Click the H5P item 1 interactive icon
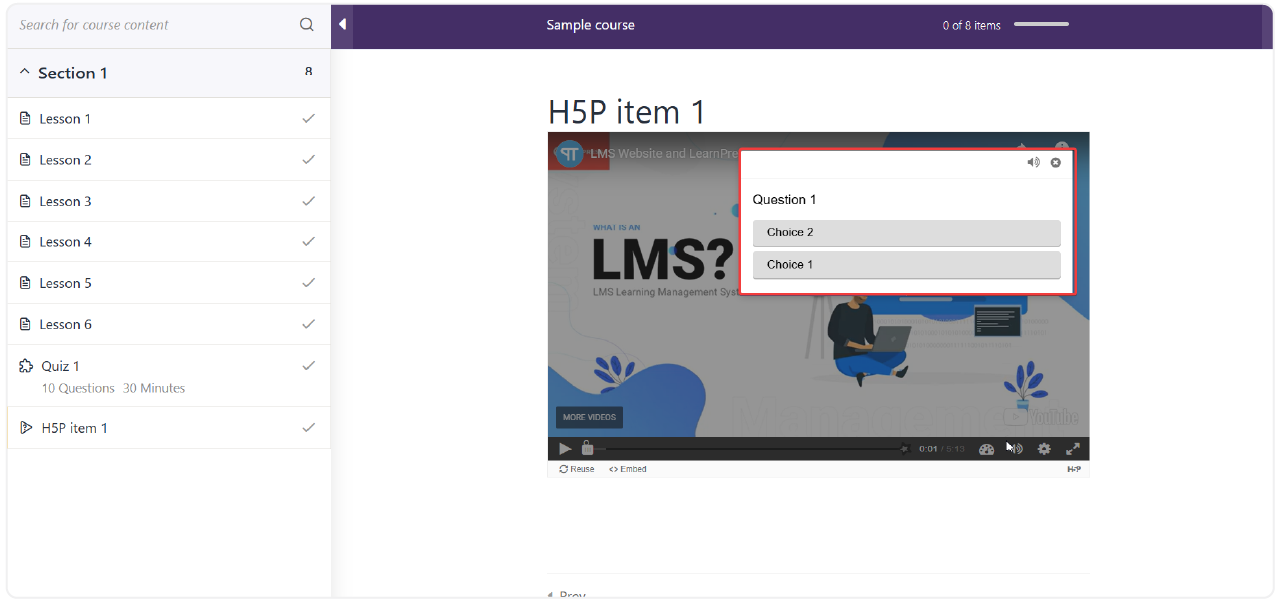The width and height of the screenshot is (1281, 601). click(x=25, y=427)
